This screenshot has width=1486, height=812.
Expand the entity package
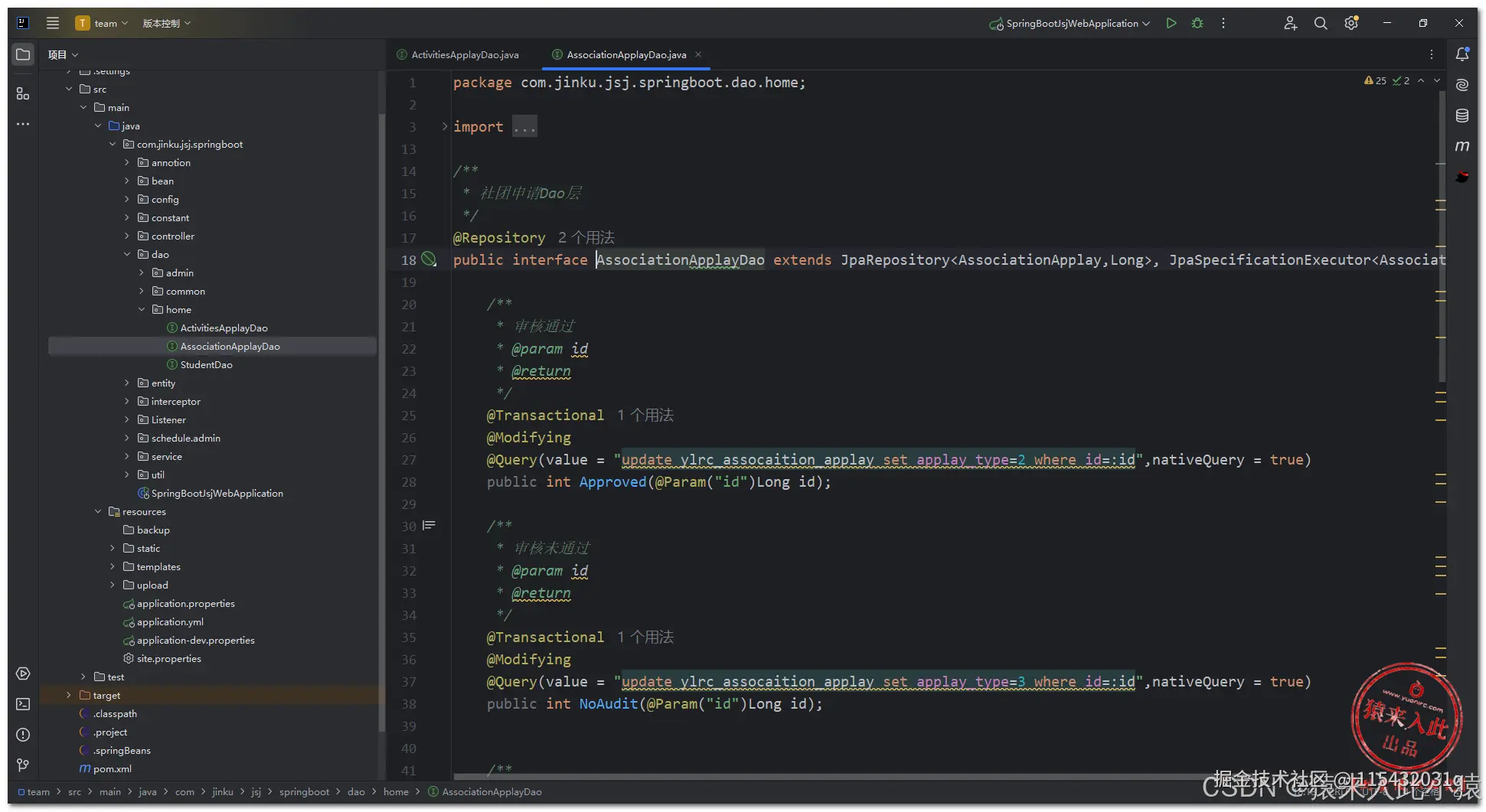[127, 383]
